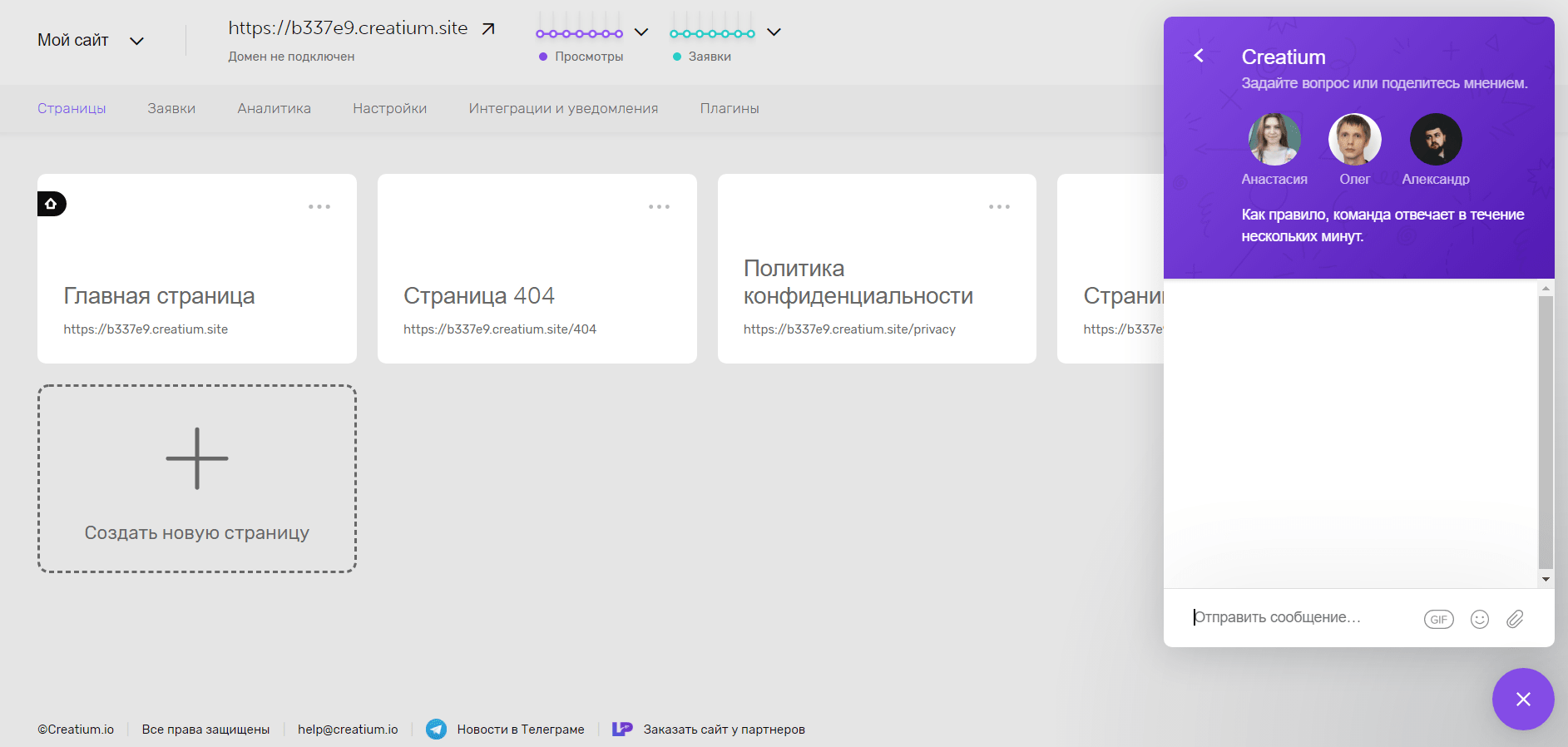Switch to the Страницы tab
Image resolution: width=1568 pixels, height=747 pixels.
72,108
